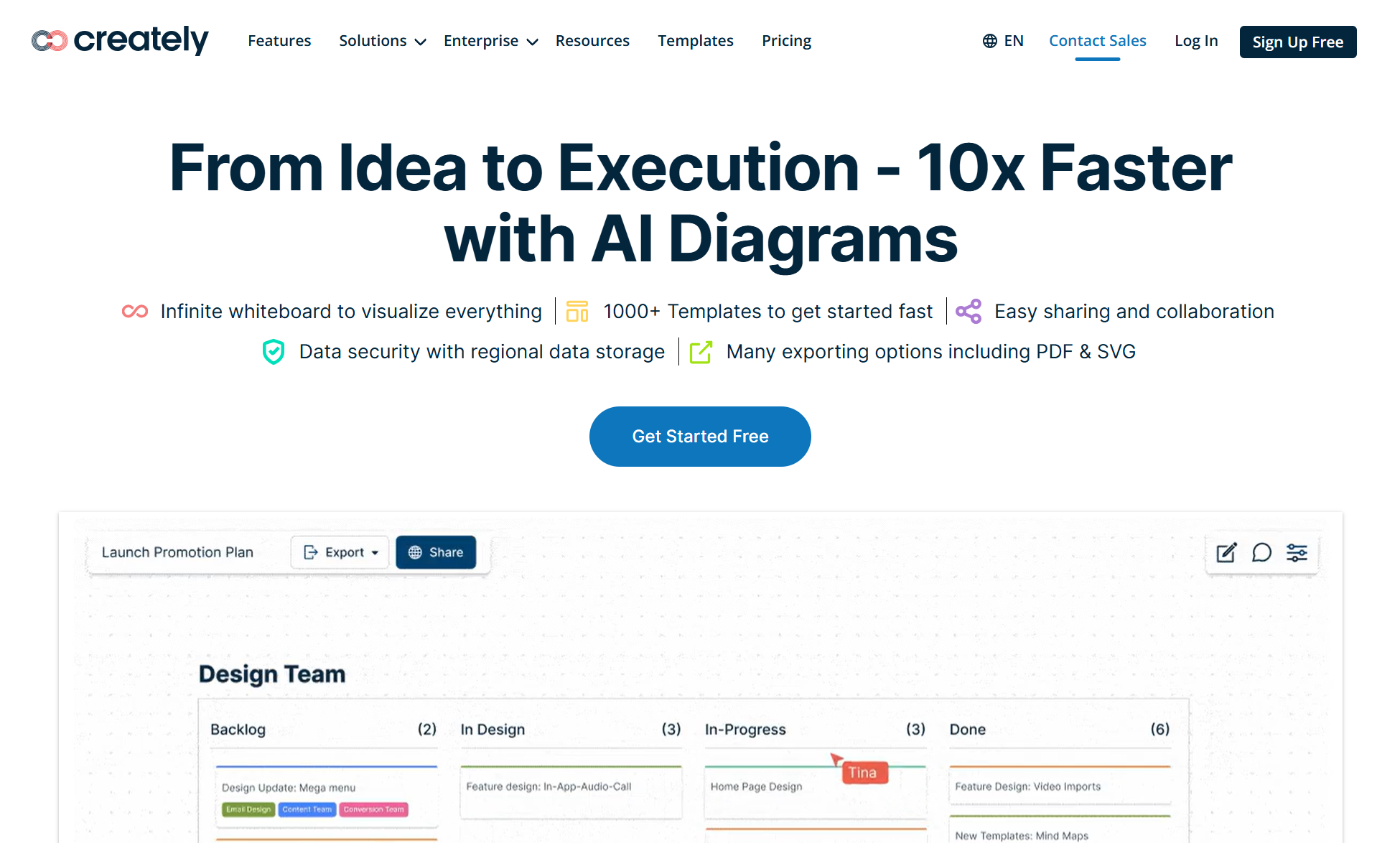
Task: Click the In-Progress column header
Action: tap(745, 730)
